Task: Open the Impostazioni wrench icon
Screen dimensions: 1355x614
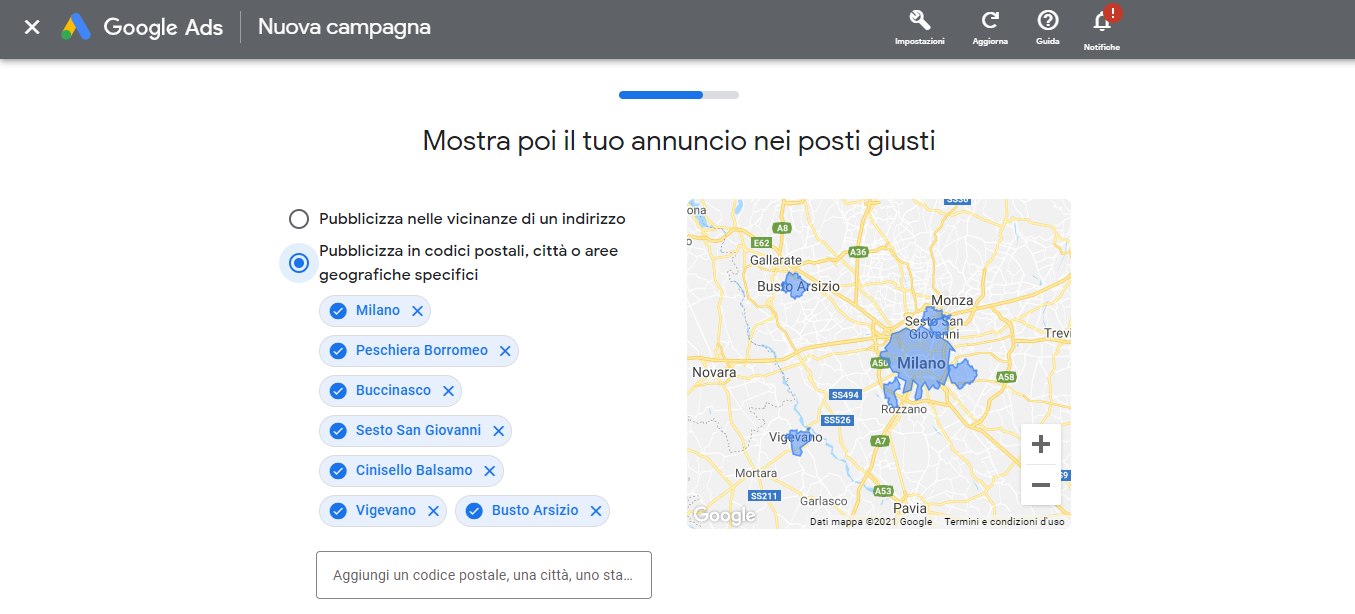Action: pos(919,22)
